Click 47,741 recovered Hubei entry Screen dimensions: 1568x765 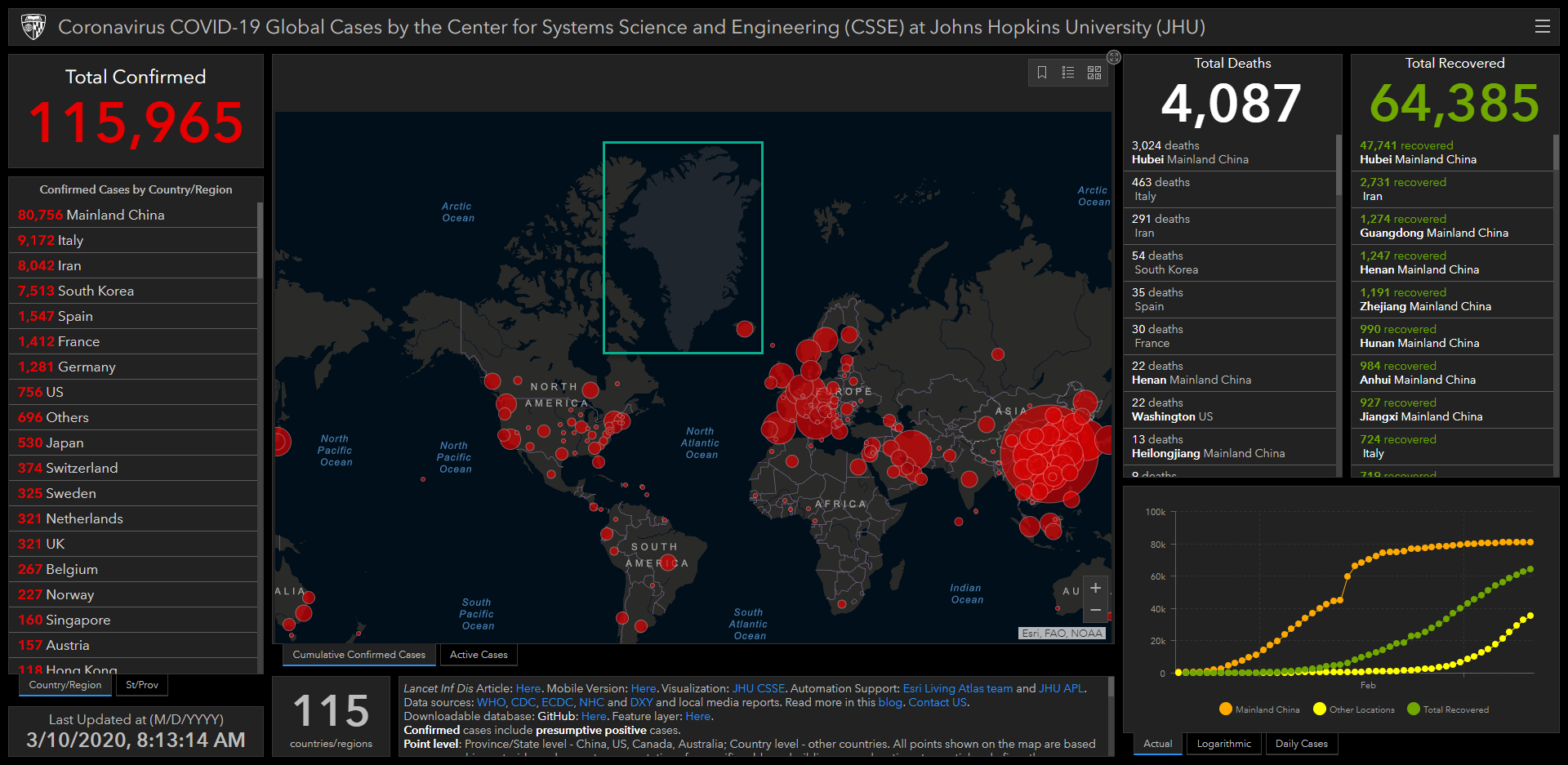(x=1453, y=153)
